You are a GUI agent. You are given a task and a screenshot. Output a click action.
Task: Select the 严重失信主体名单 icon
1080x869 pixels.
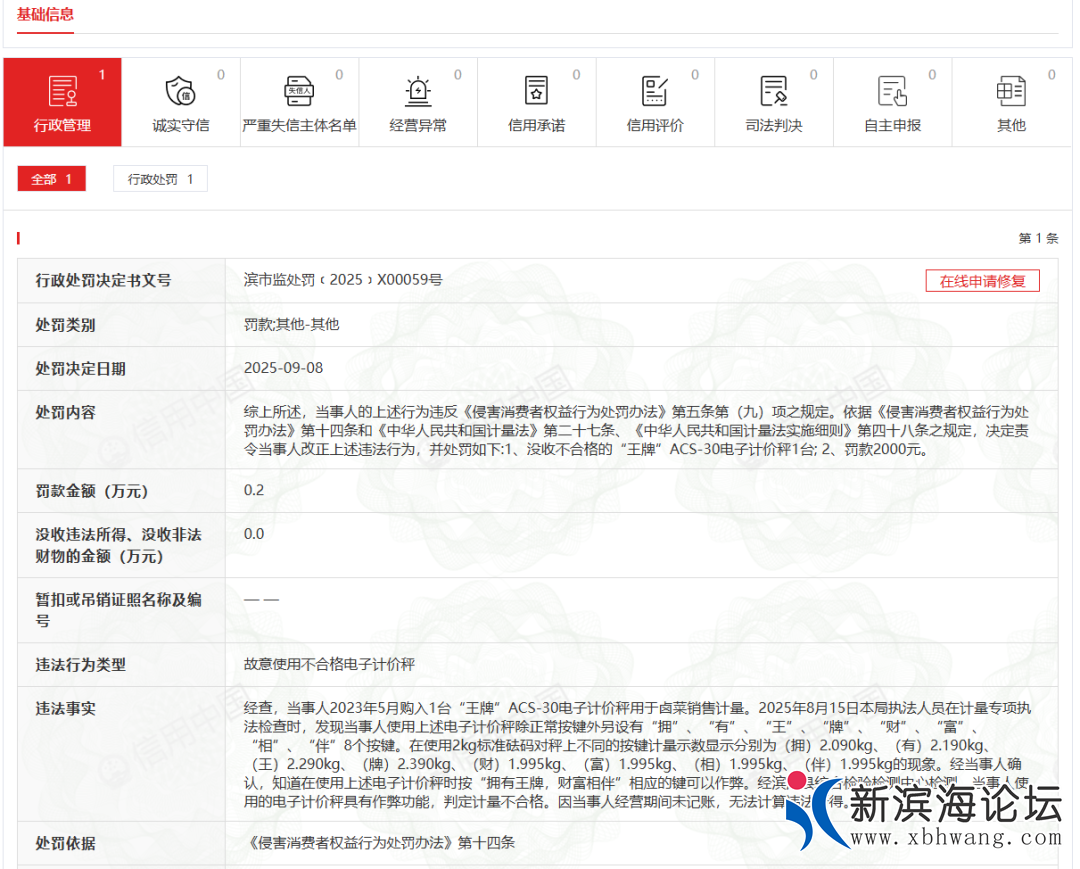coord(299,91)
